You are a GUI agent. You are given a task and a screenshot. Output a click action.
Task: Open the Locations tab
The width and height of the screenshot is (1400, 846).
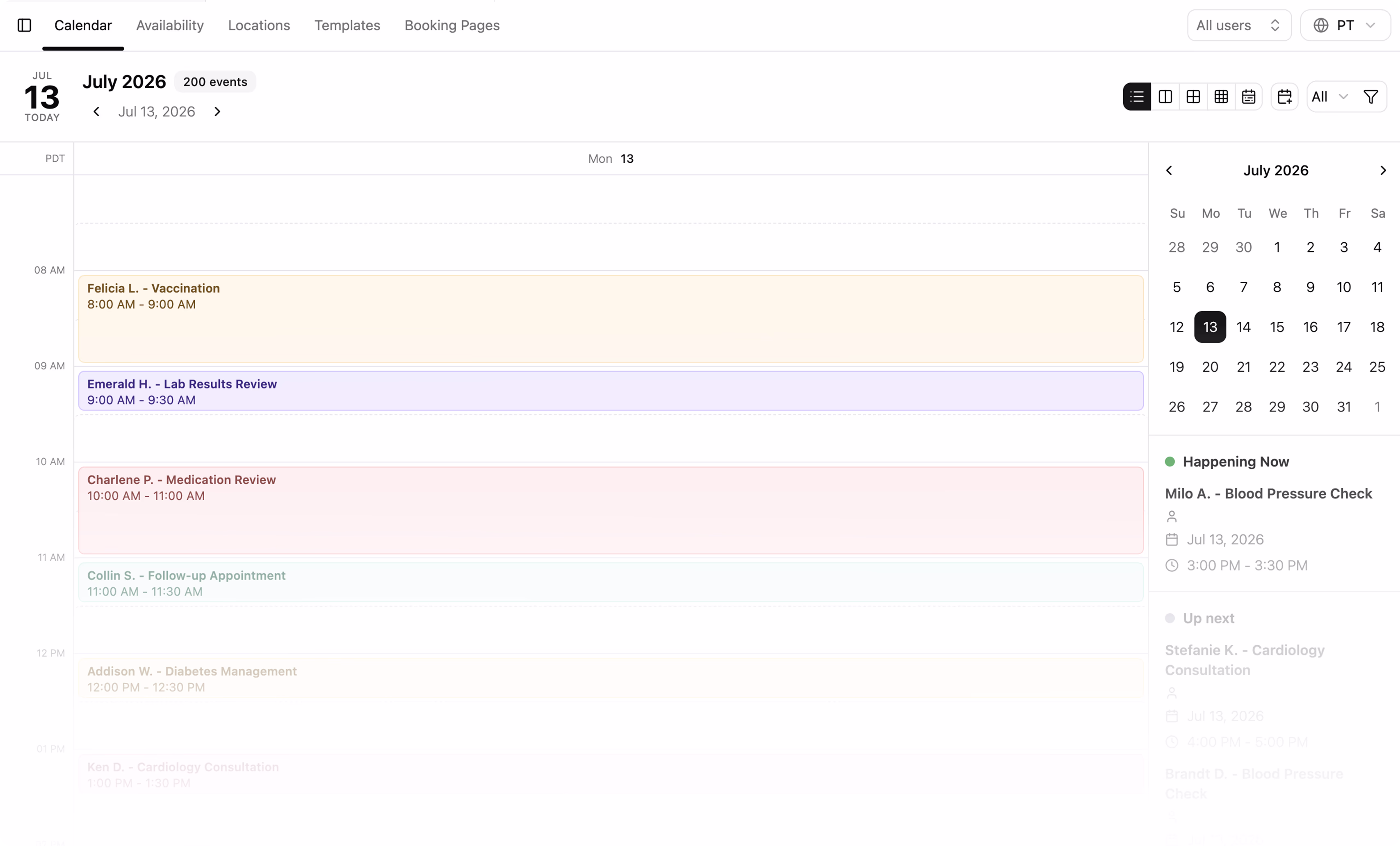(259, 25)
